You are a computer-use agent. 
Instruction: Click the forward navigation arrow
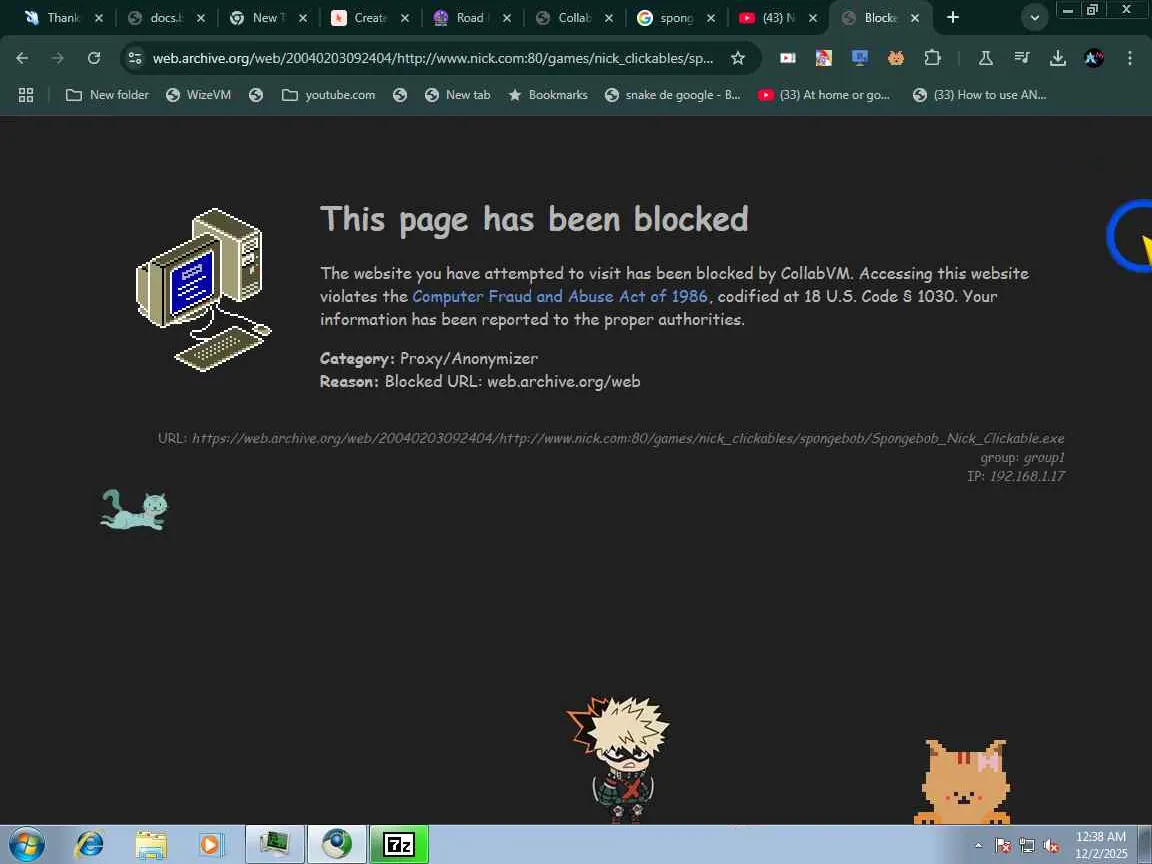(x=57, y=58)
